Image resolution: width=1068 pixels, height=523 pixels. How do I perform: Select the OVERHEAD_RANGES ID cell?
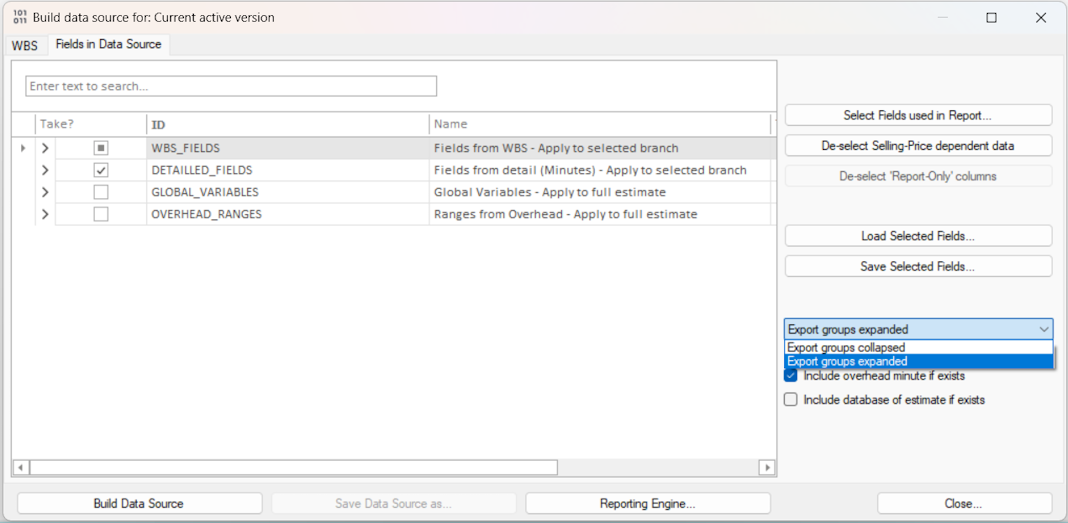point(287,215)
